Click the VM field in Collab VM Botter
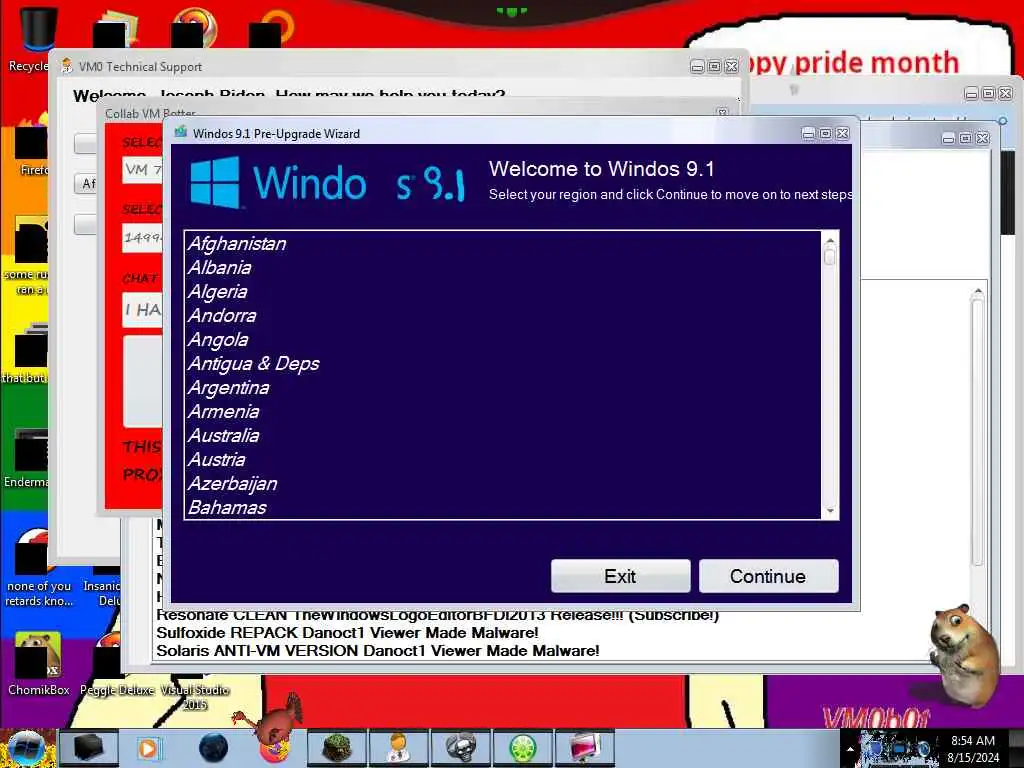The image size is (1024, 768). 142,170
